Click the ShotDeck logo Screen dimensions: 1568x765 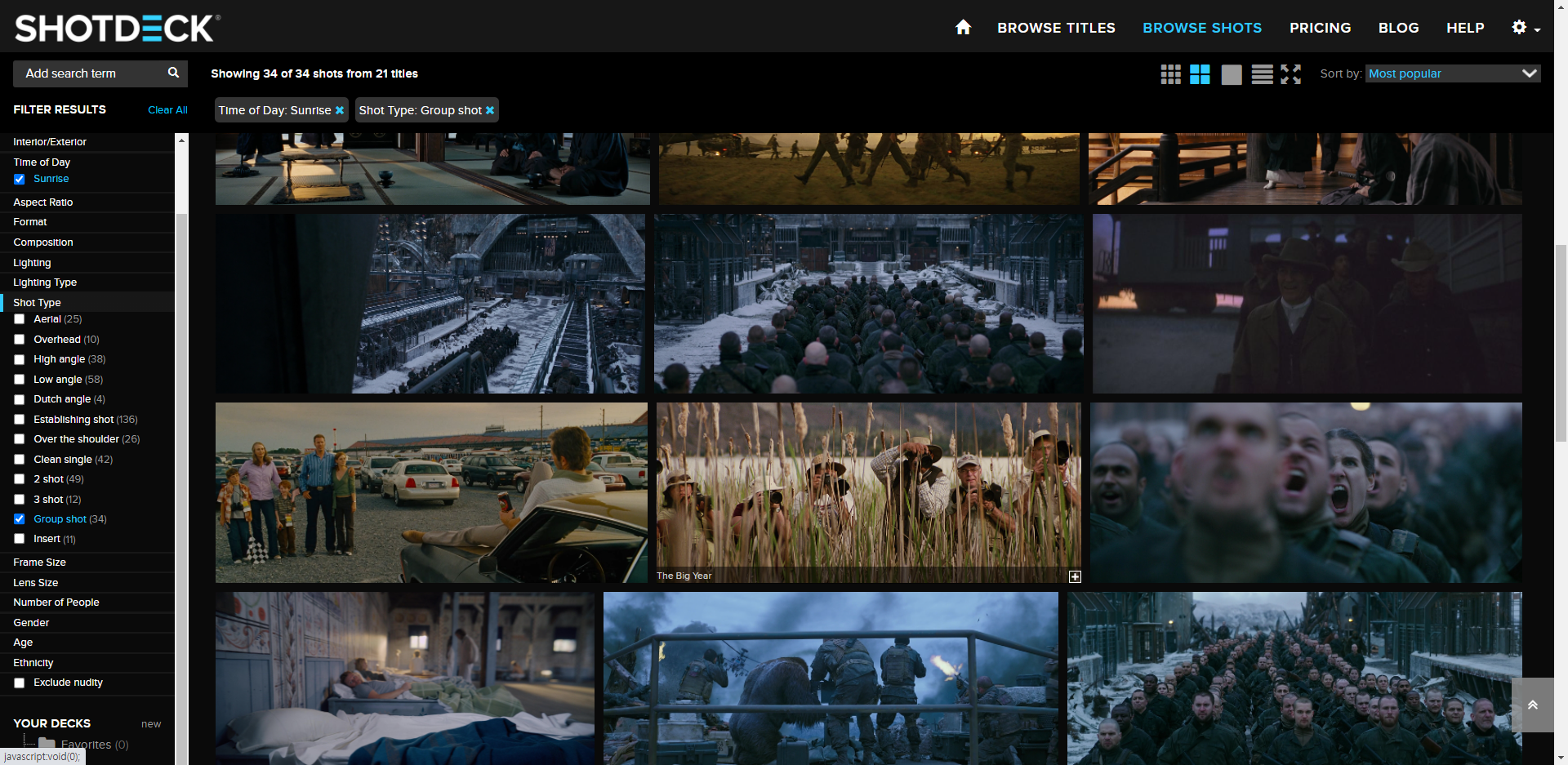(118, 28)
